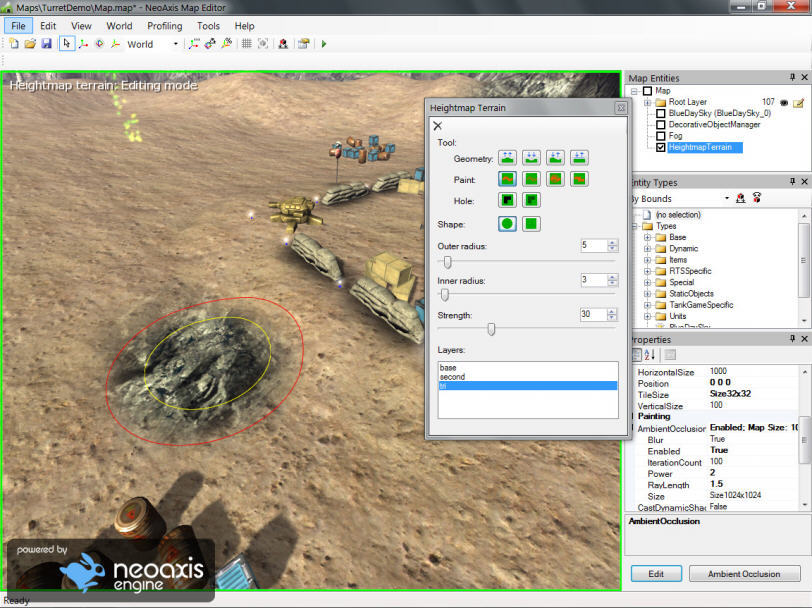Select the green Hole tool icon
Screen dimensions: 812x608
click(531, 200)
